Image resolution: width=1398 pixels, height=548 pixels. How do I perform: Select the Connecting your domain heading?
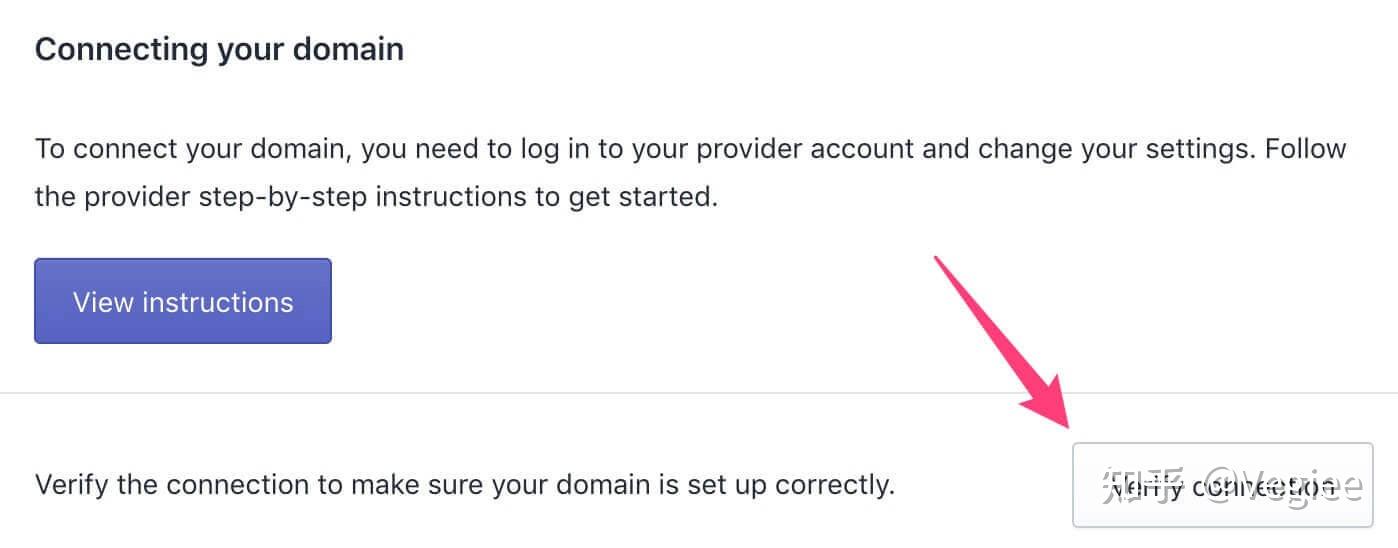219,49
